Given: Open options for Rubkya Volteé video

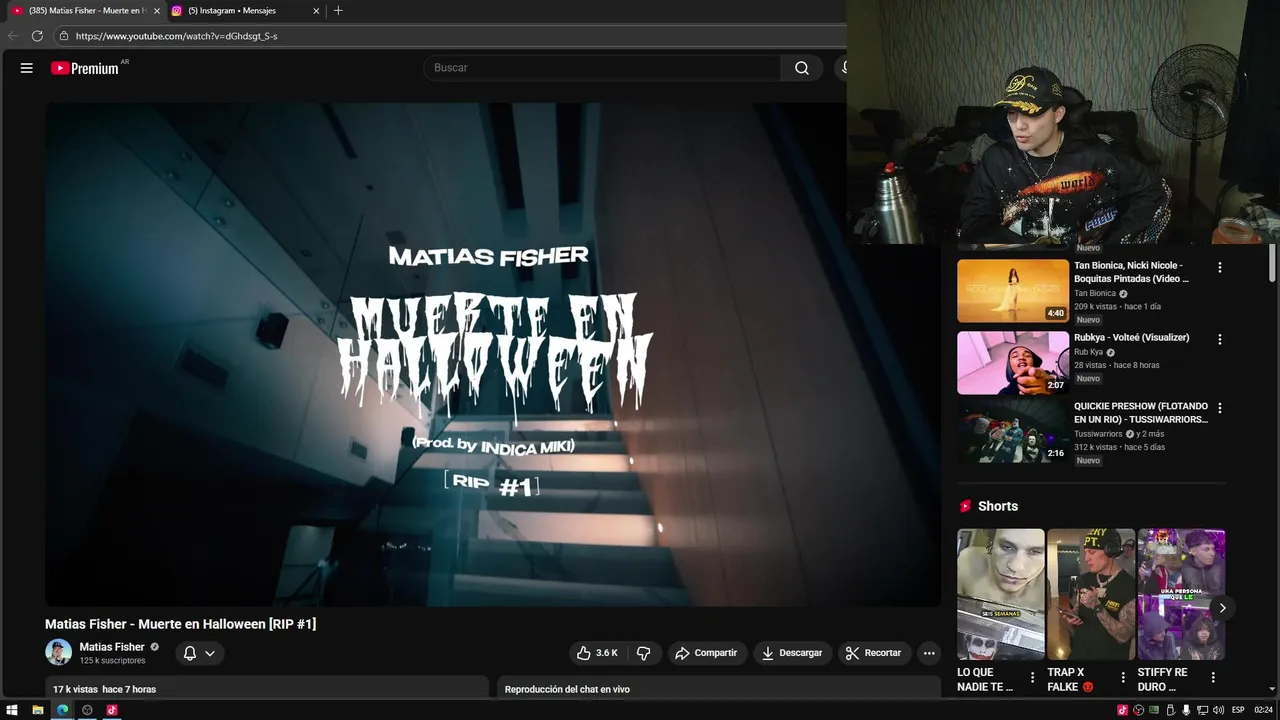Looking at the screenshot, I should pos(1219,339).
